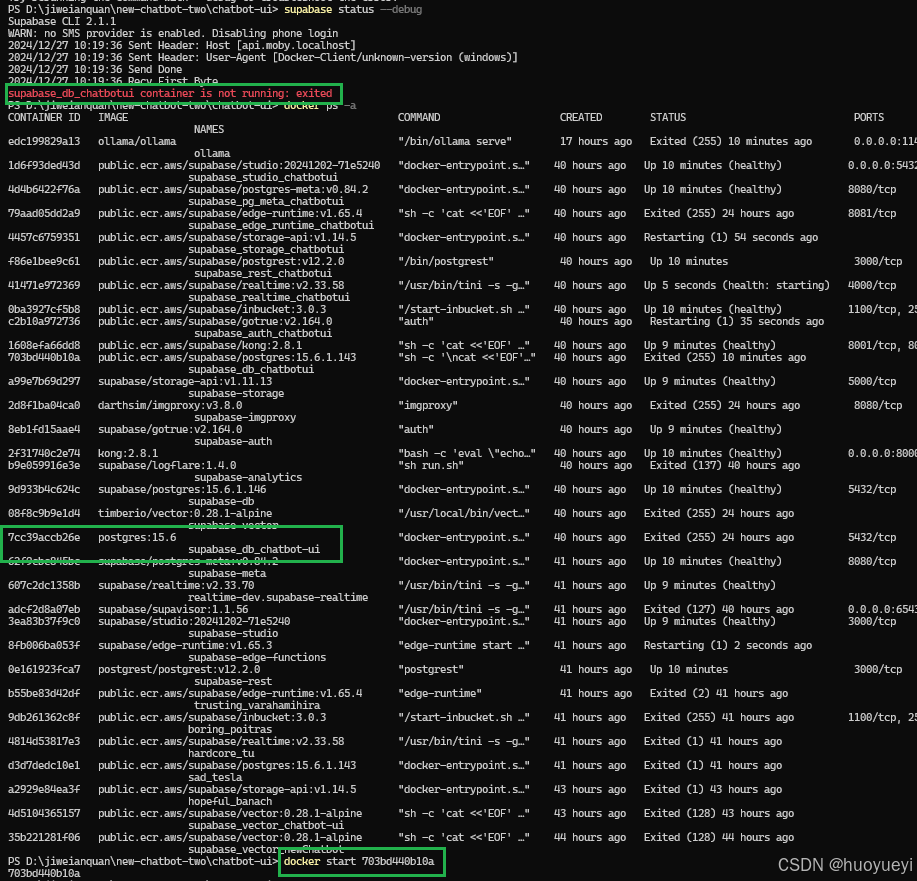Click the command '"/bin/postgrest"'
The image size is (917, 881).
coord(446,261)
